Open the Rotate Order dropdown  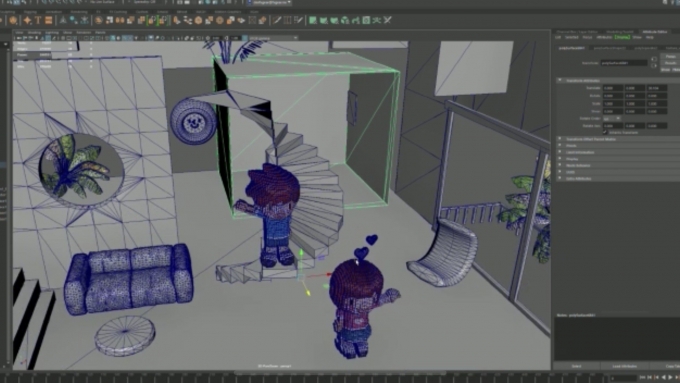(x=612, y=118)
